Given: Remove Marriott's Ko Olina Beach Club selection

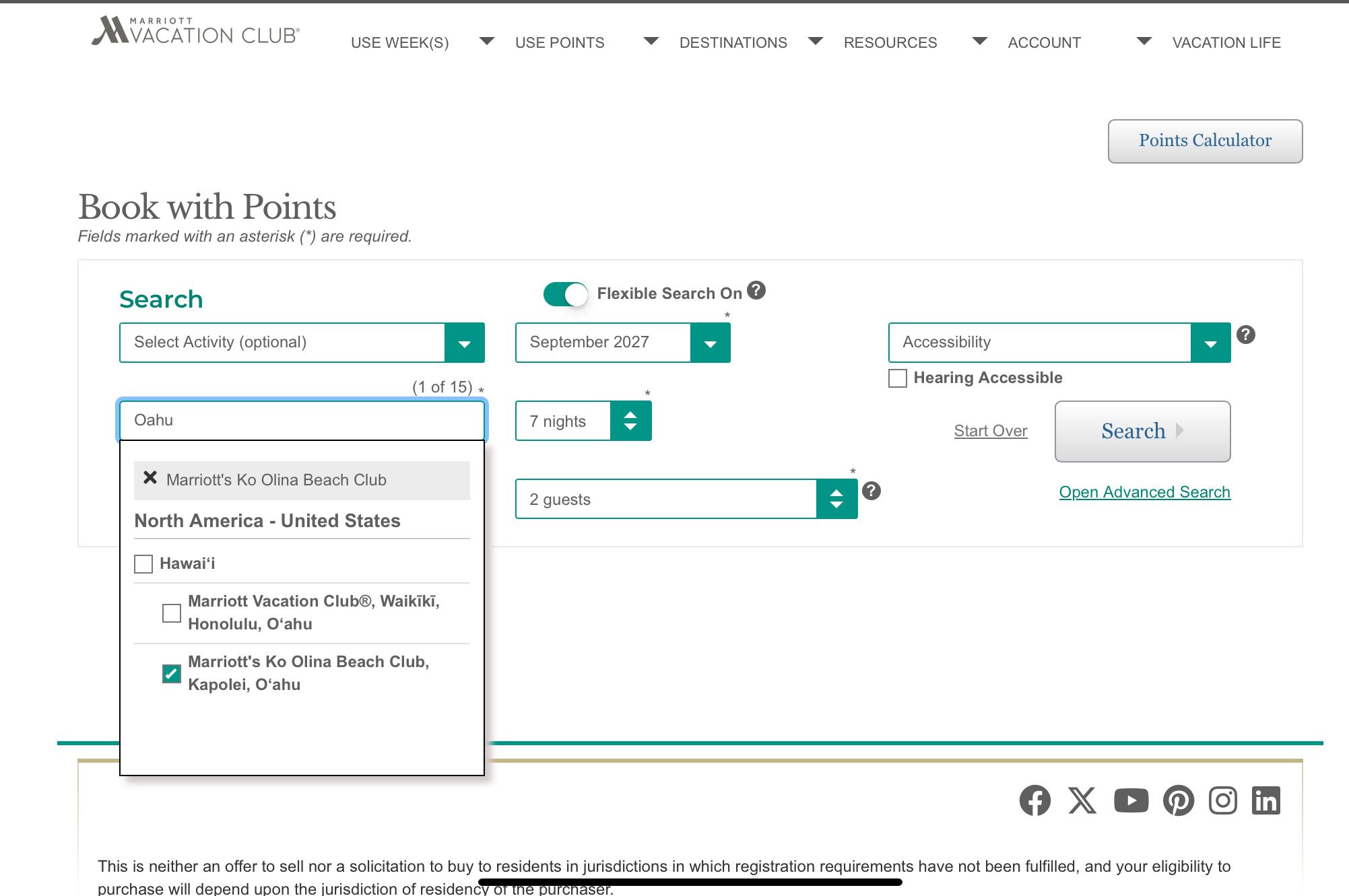Looking at the screenshot, I should coord(150,478).
